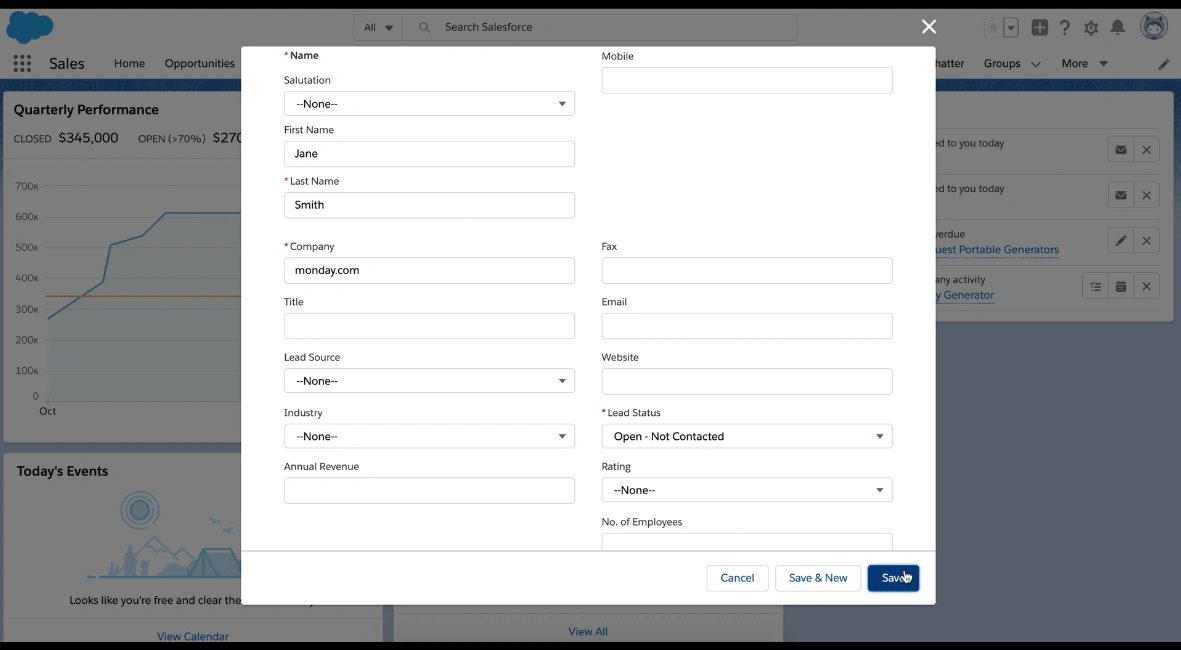Viewport: 1181px width, 650px height.
Task: Open Salesforce help with the question mark
Action: click(x=1064, y=29)
